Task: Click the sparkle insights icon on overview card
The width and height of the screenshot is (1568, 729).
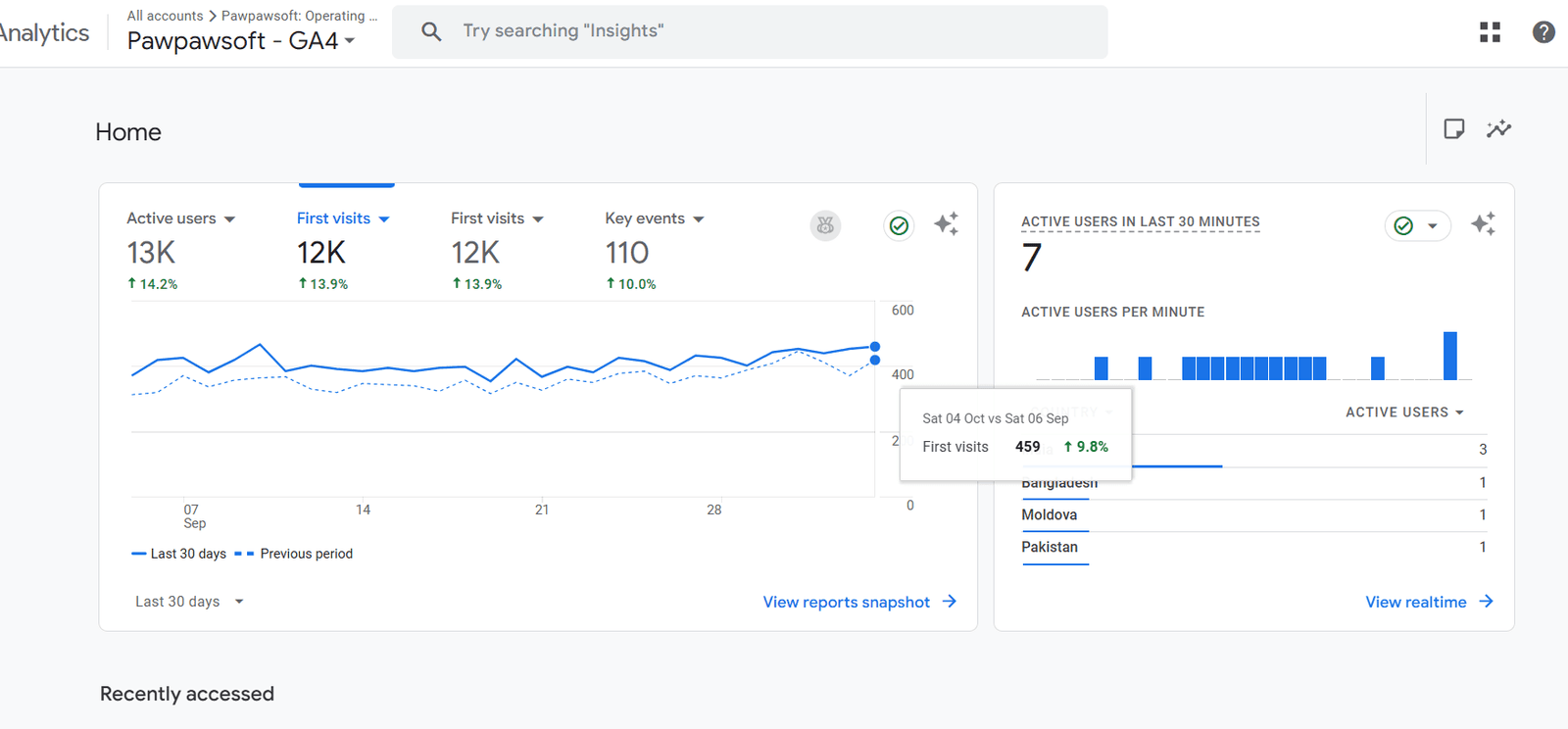Action: [946, 224]
